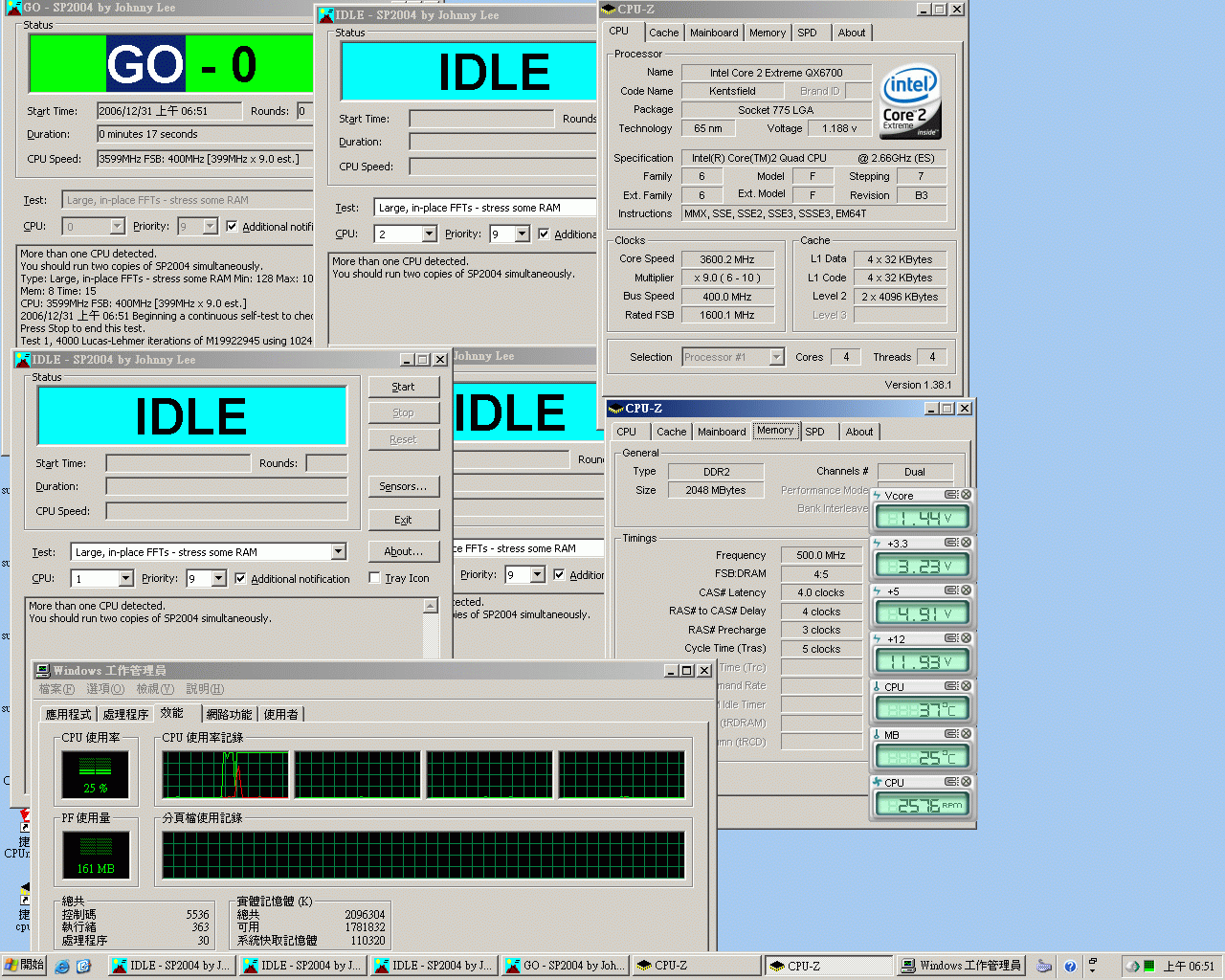Launch Internet Explorer from quick launch
The width and height of the screenshot is (1225, 980).
(62, 967)
